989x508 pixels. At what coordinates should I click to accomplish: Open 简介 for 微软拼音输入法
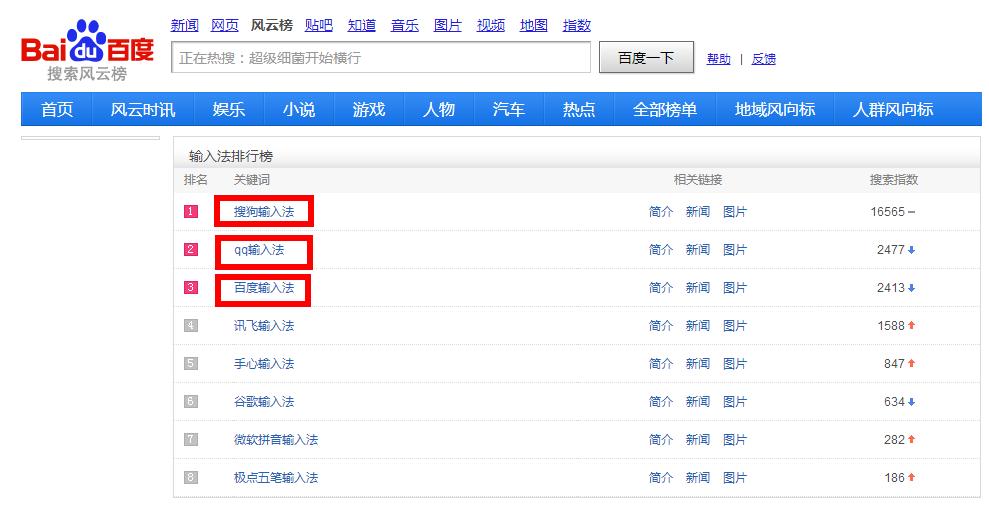pos(661,440)
